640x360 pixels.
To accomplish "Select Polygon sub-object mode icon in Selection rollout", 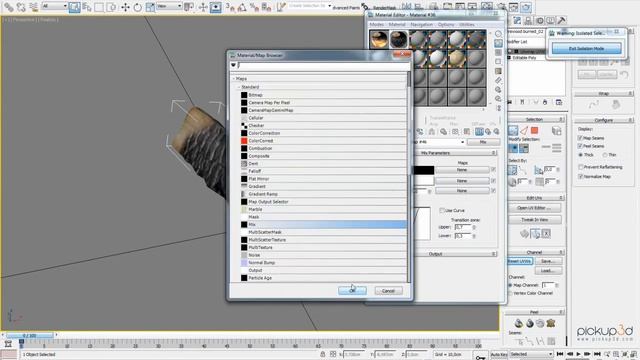I will (534, 131).
